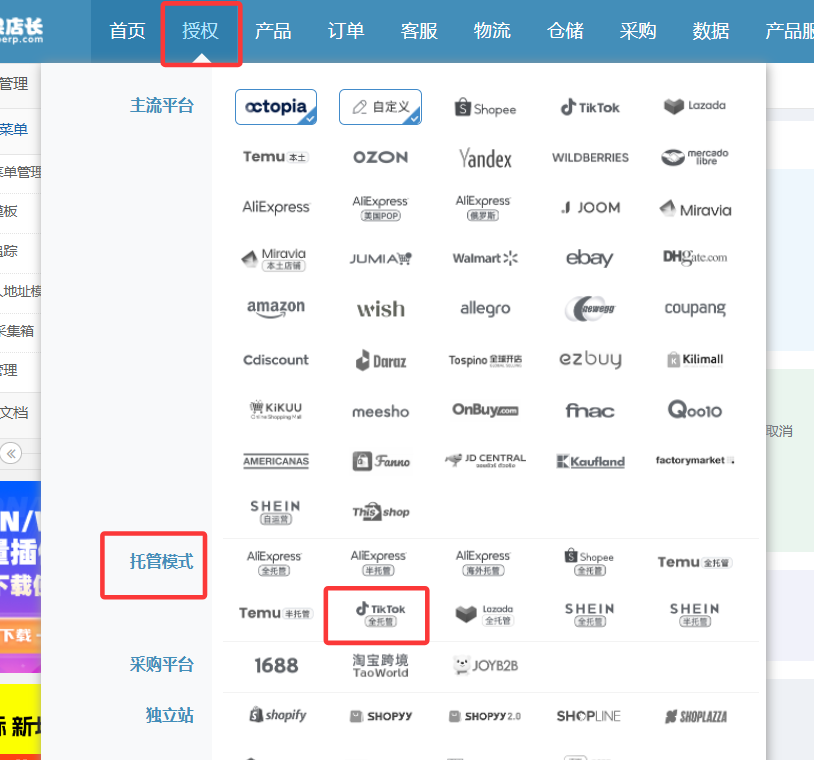Select Shopee 全托管 managed mode
The image size is (814, 760).
coord(590,562)
